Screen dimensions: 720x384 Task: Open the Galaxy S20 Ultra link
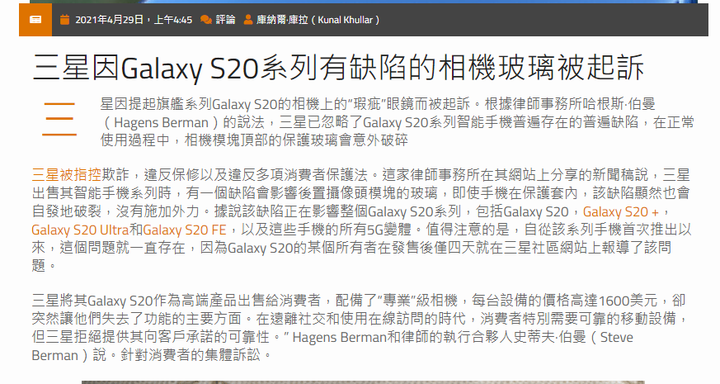80,230
